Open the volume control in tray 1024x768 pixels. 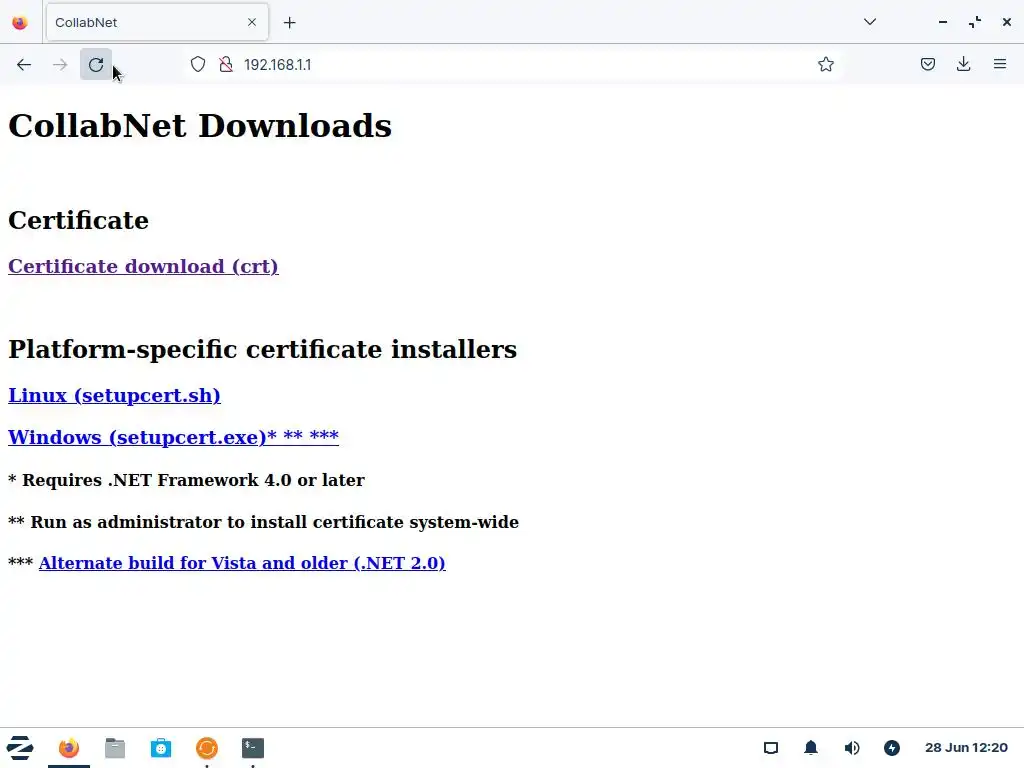(852, 748)
